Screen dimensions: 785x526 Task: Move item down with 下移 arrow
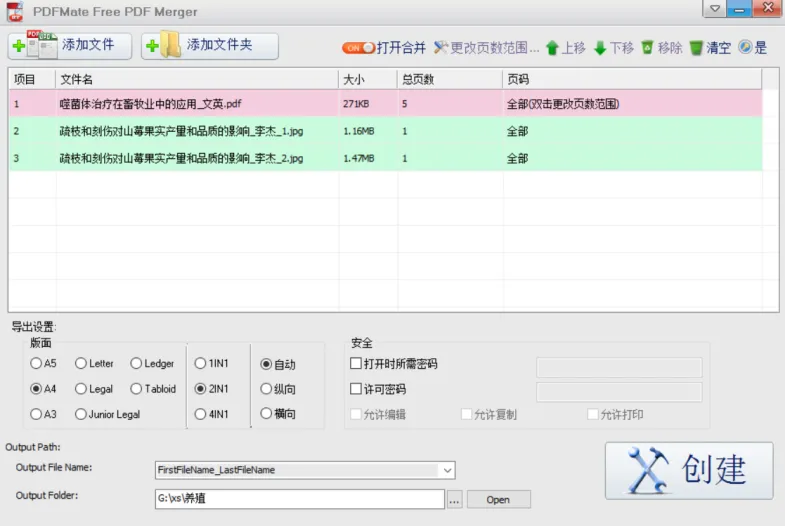click(x=600, y=48)
